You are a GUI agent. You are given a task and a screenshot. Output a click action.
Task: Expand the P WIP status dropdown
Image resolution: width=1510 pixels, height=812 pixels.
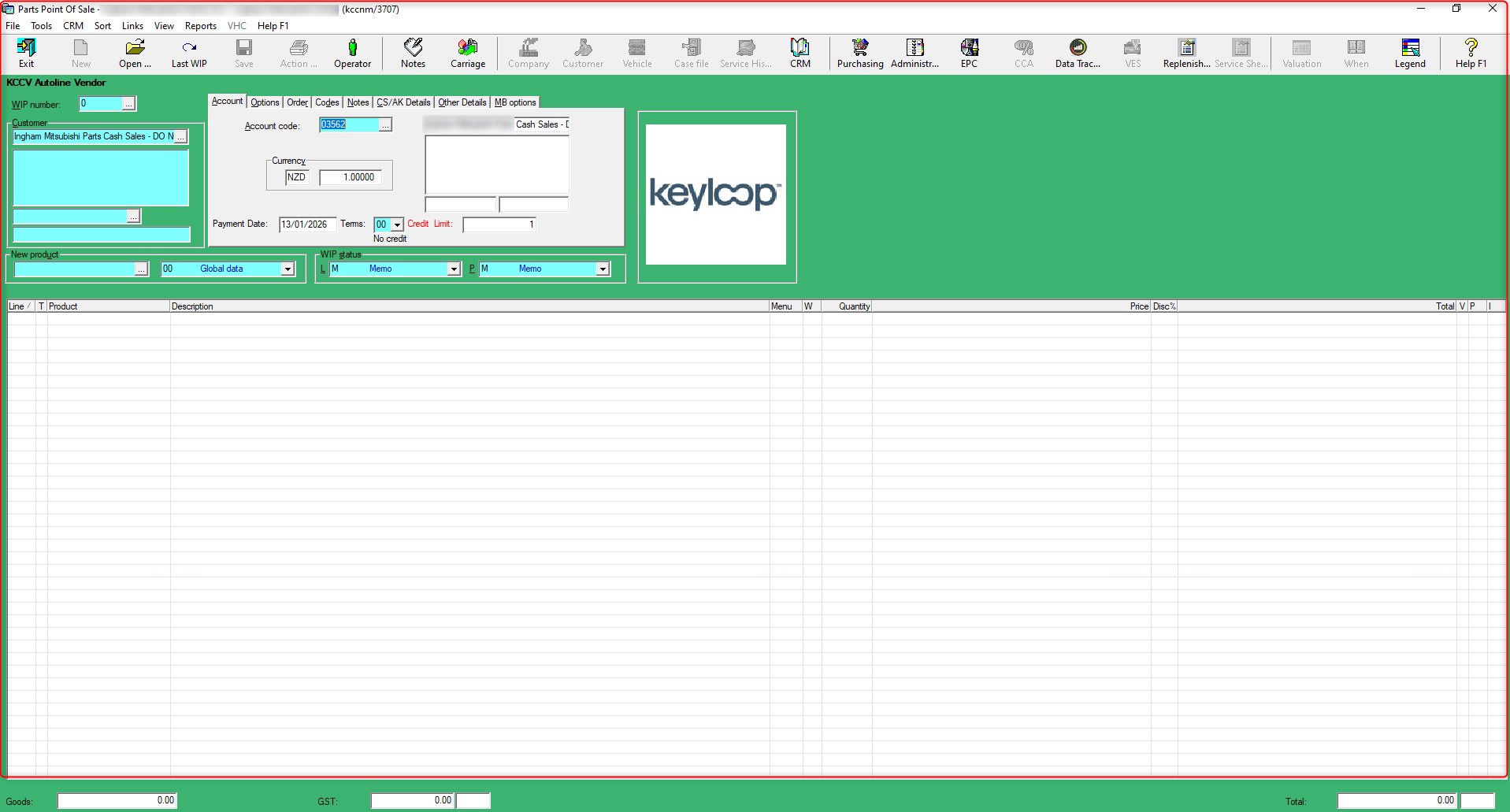point(603,269)
